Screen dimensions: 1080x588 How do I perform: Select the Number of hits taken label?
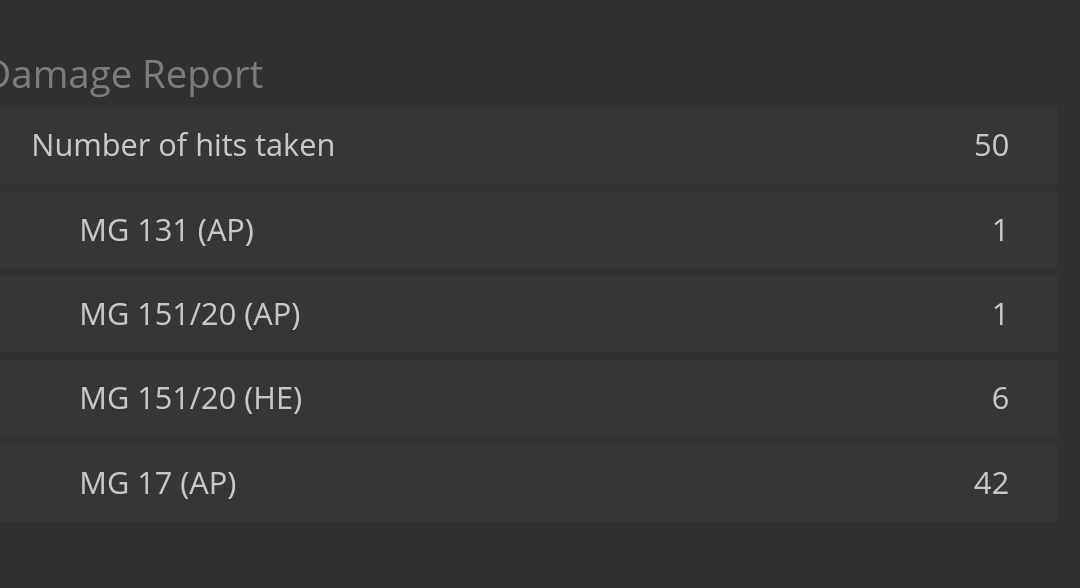(183, 145)
